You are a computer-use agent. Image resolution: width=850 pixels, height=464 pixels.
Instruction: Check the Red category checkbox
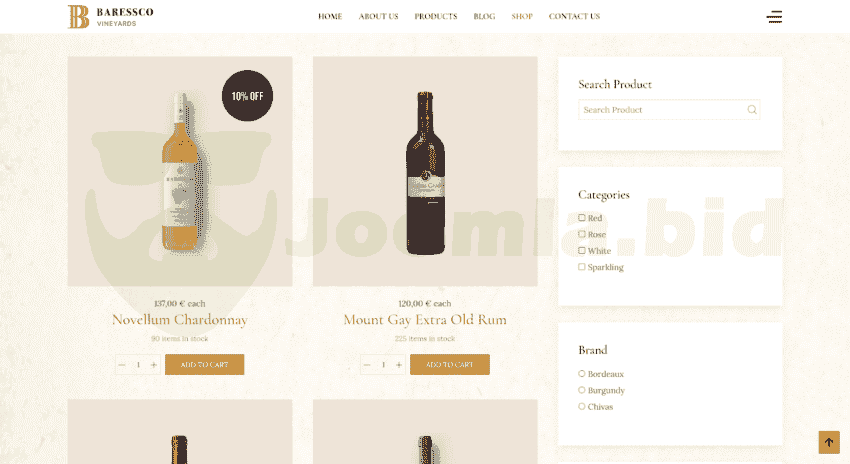[582, 217]
